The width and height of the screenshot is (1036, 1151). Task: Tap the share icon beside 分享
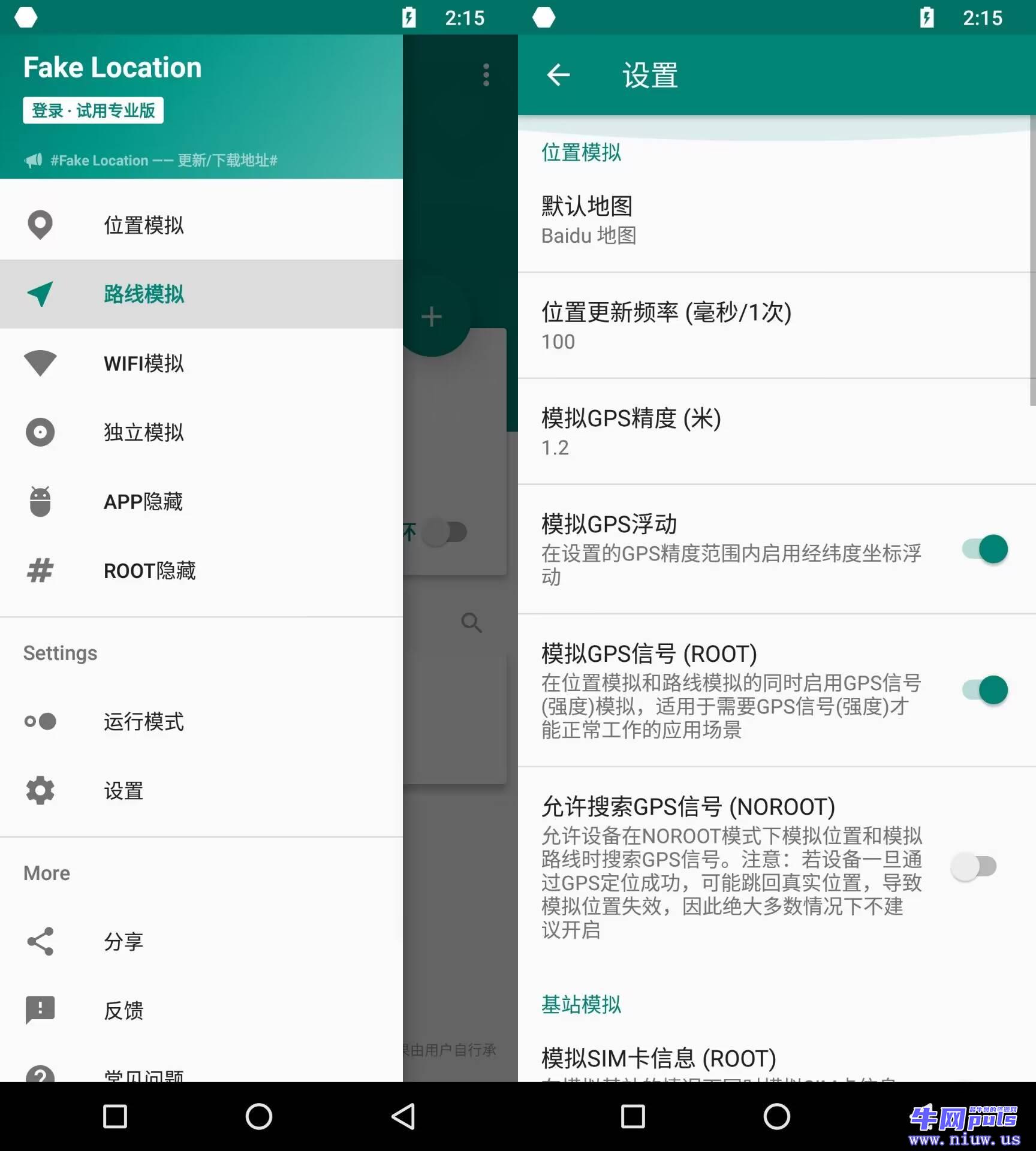click(x=40, y=941)
